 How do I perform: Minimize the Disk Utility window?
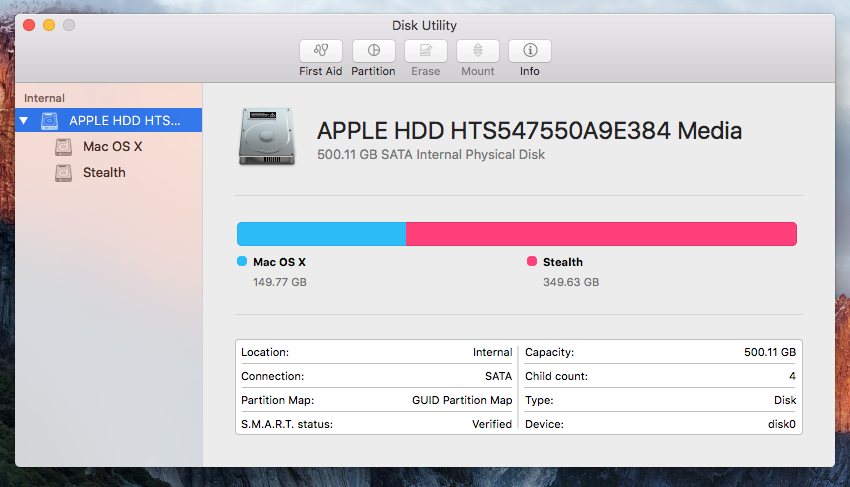49,25
